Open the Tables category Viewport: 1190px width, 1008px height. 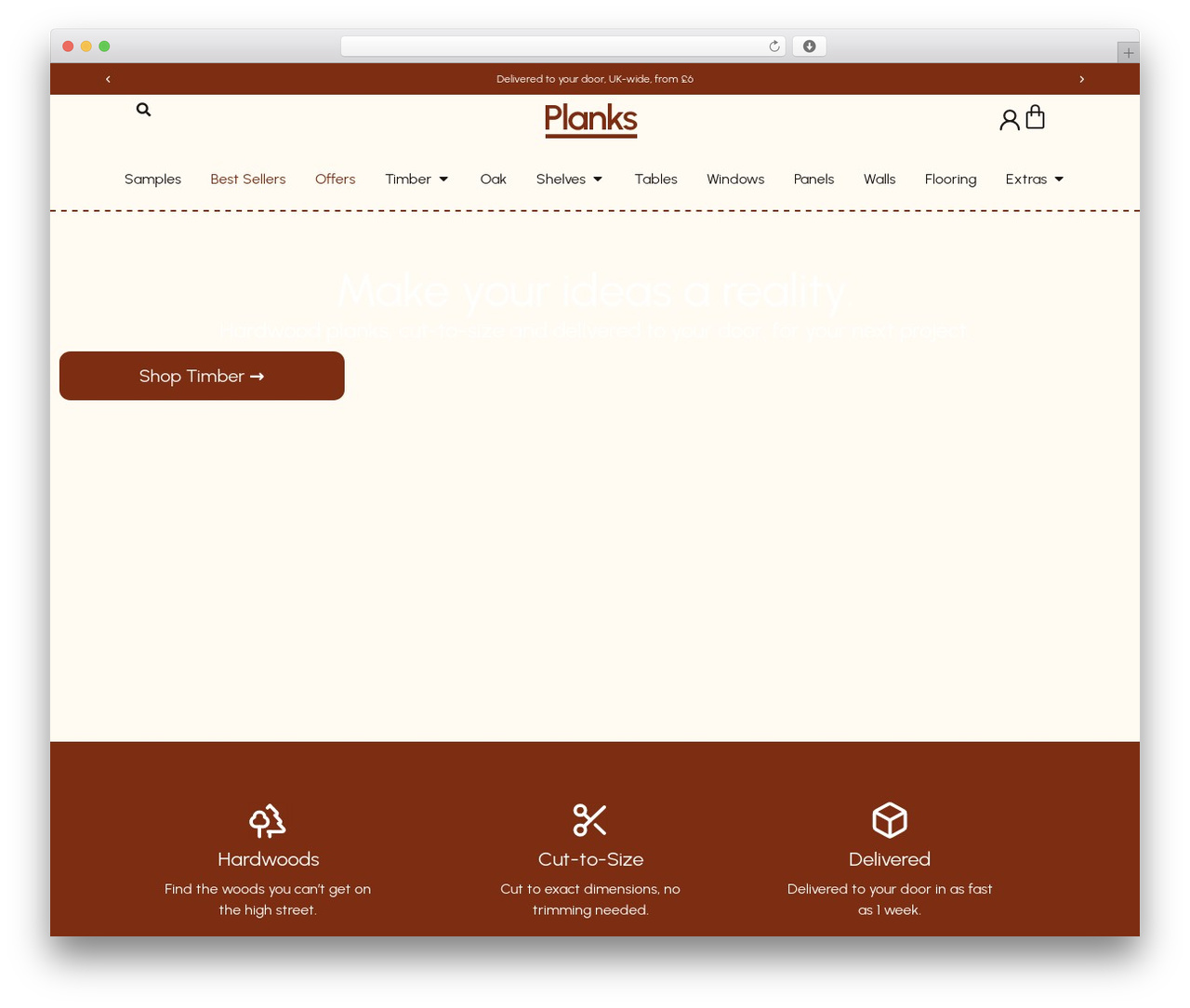click(x=656, y=179)
